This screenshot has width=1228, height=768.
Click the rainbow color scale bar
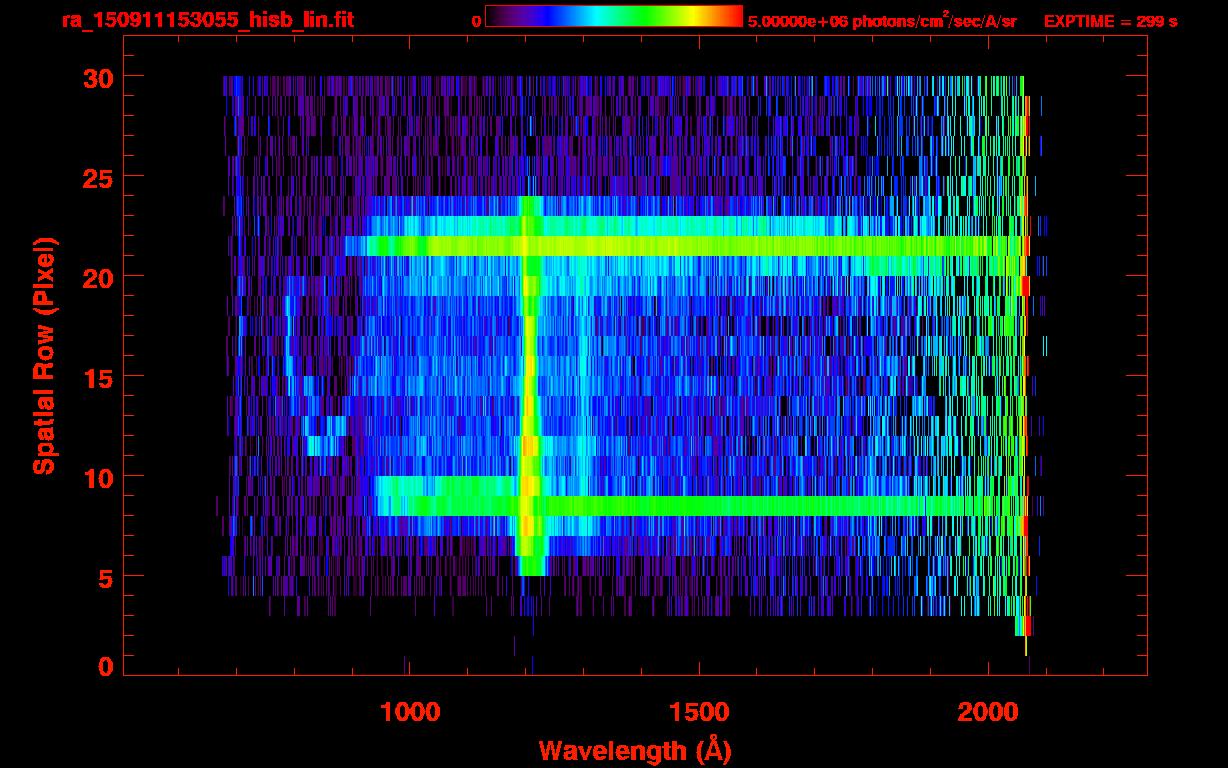[614, 16]
